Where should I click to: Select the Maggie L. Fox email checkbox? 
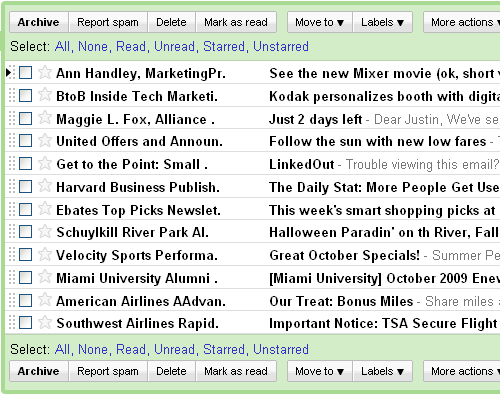pyautogui.click(x=26, y=118)
